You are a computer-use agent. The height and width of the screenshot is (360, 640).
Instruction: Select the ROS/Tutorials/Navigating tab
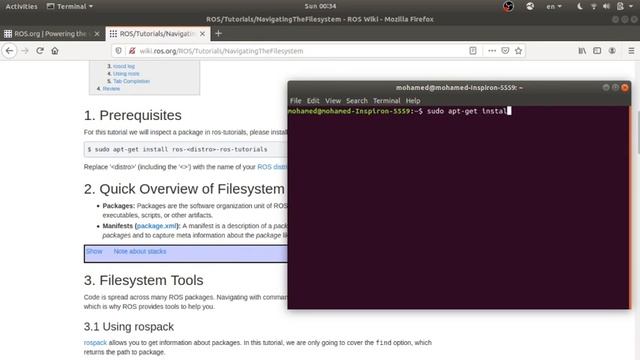(158, 34)
